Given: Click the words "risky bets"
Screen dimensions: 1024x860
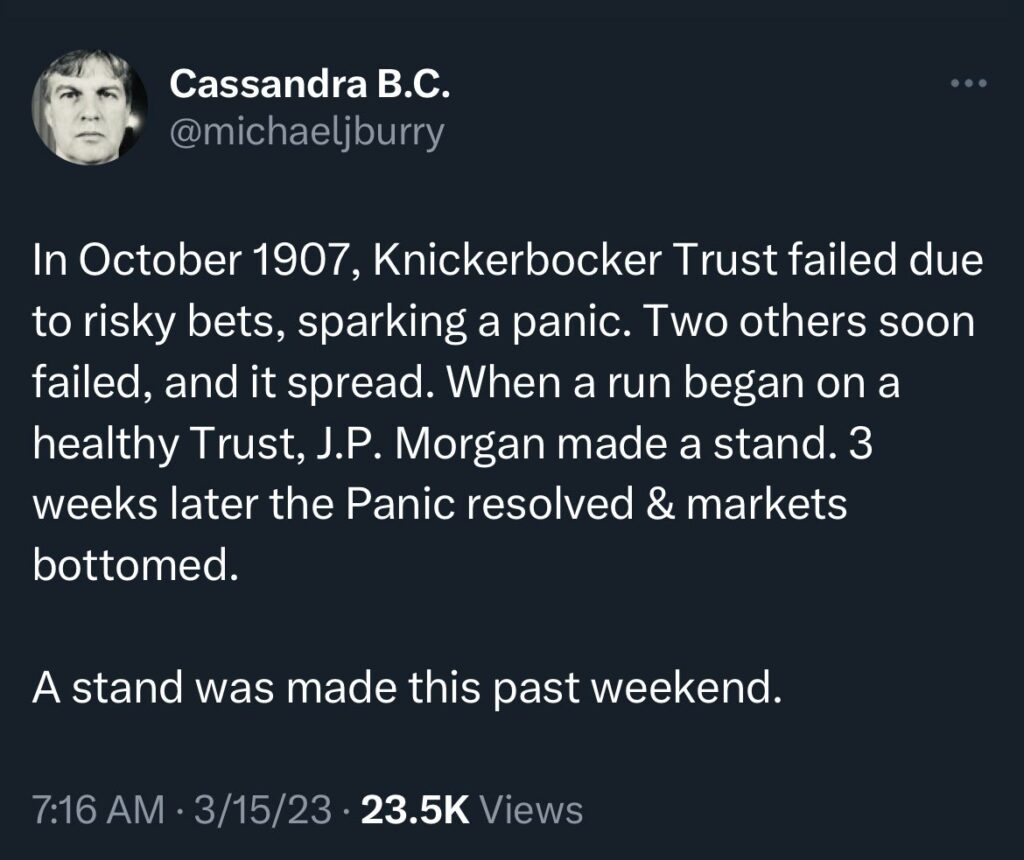Looking at the screenshot, I should click(x=165, y=323).
